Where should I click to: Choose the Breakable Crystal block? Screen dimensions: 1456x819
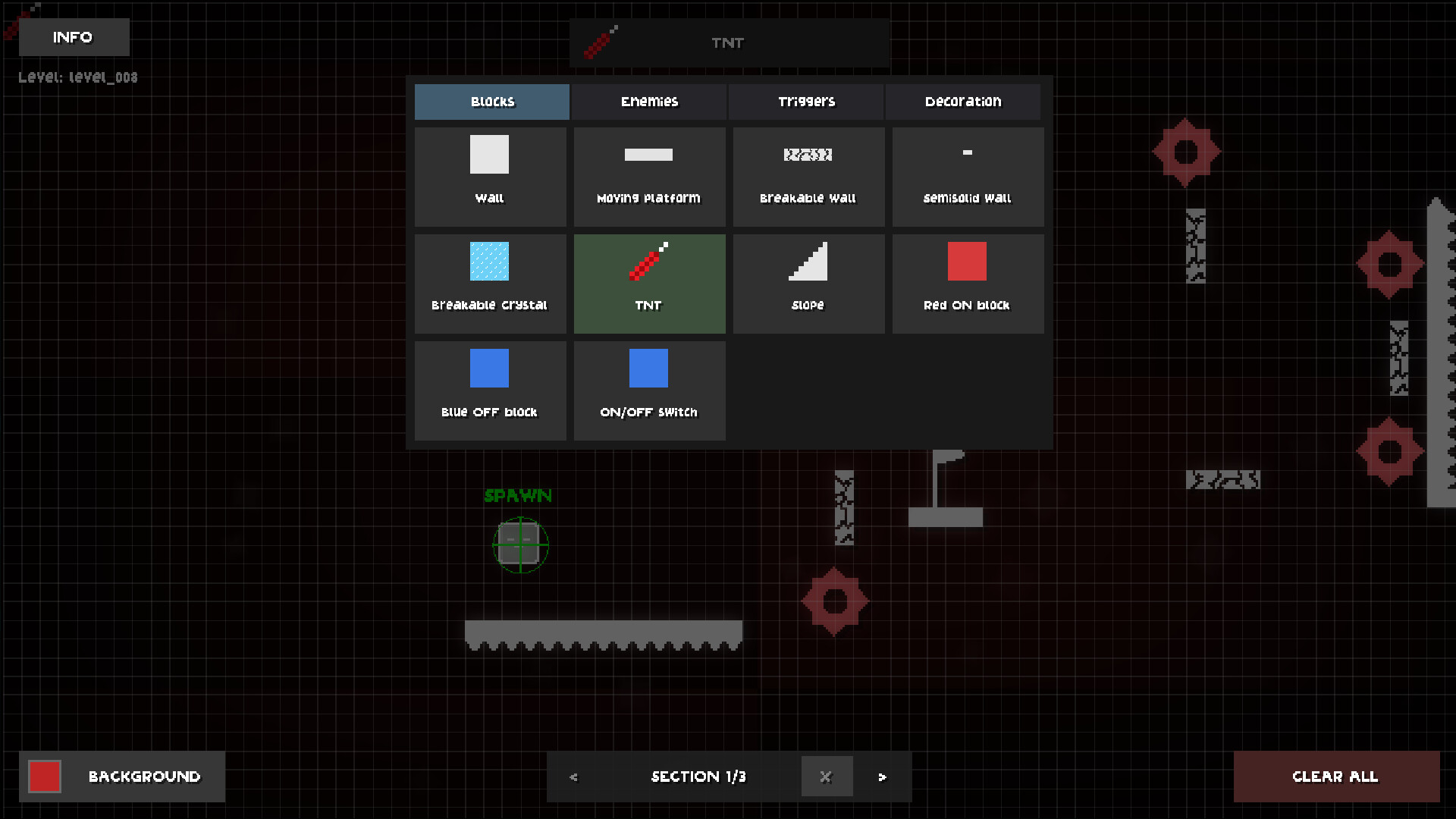[490, 284]
